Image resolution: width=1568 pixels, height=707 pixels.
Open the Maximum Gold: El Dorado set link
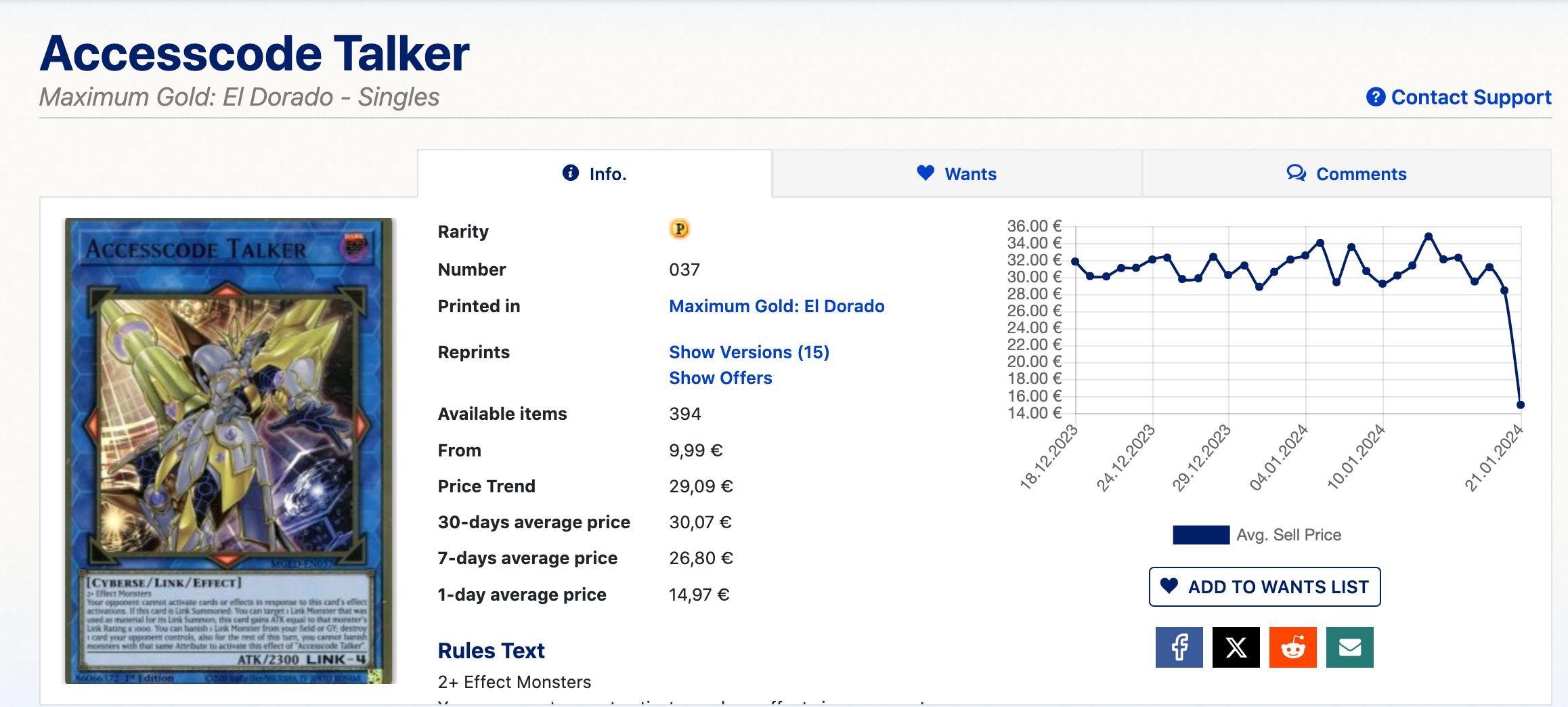coord(777,306)
